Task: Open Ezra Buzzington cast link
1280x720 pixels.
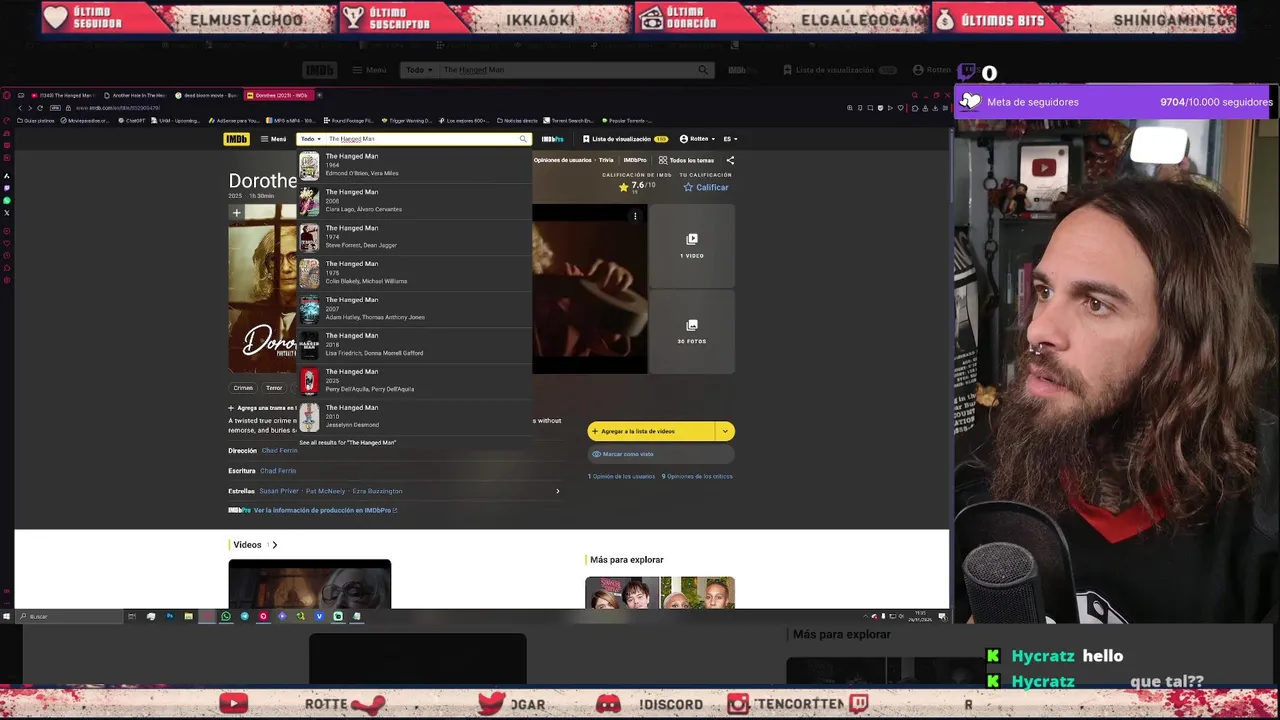Action: coord(377,491)
